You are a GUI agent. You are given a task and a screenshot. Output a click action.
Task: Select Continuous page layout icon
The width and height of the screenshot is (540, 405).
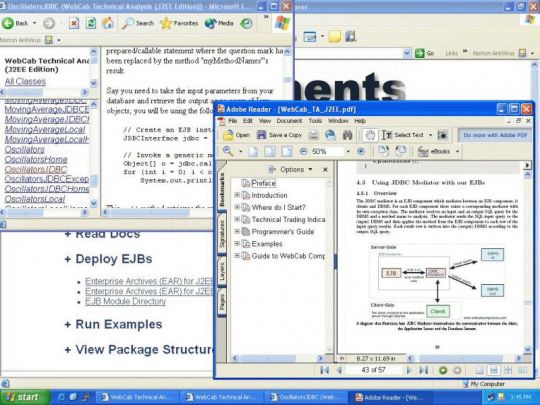point(493,371)
